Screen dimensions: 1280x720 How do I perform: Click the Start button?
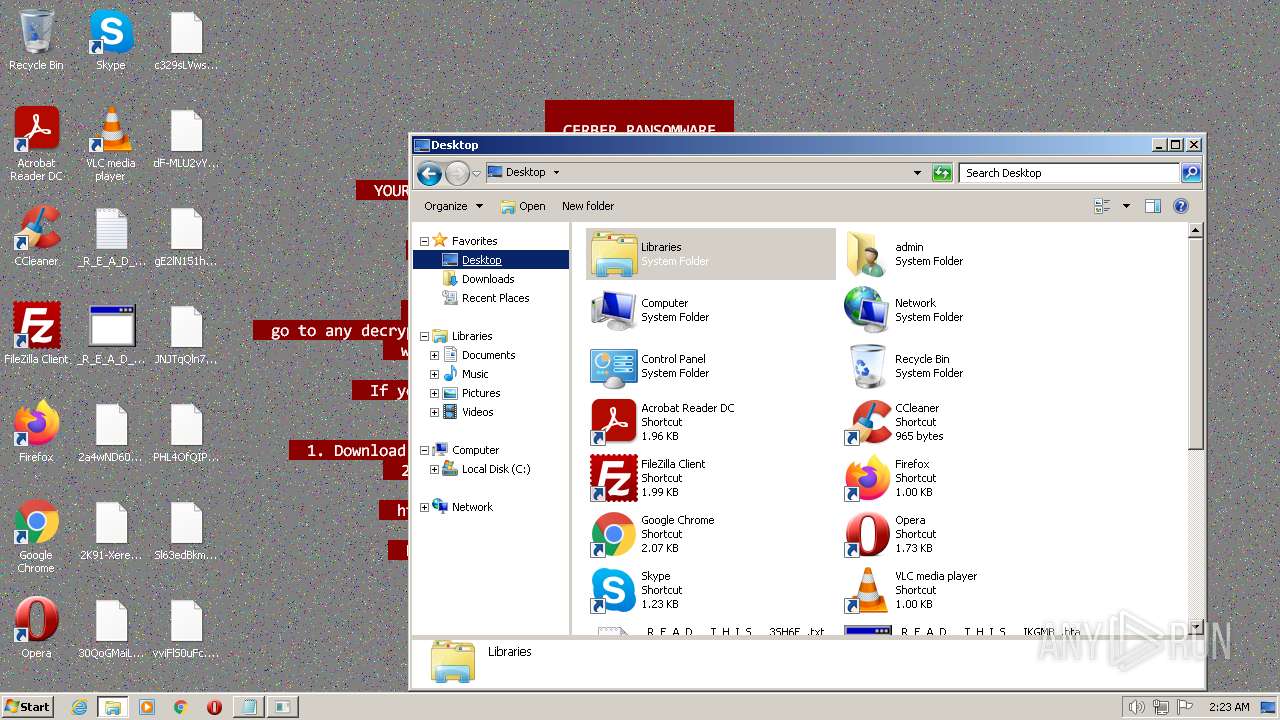click(27, 707)
